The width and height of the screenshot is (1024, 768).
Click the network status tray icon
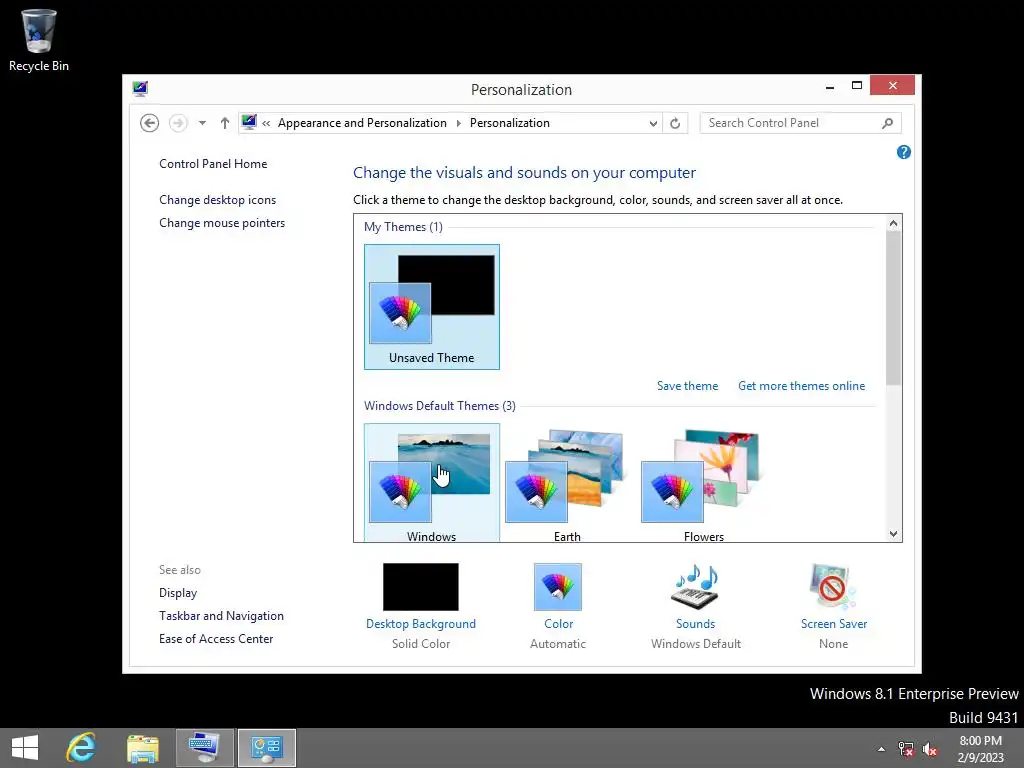(x=906, y=749)
